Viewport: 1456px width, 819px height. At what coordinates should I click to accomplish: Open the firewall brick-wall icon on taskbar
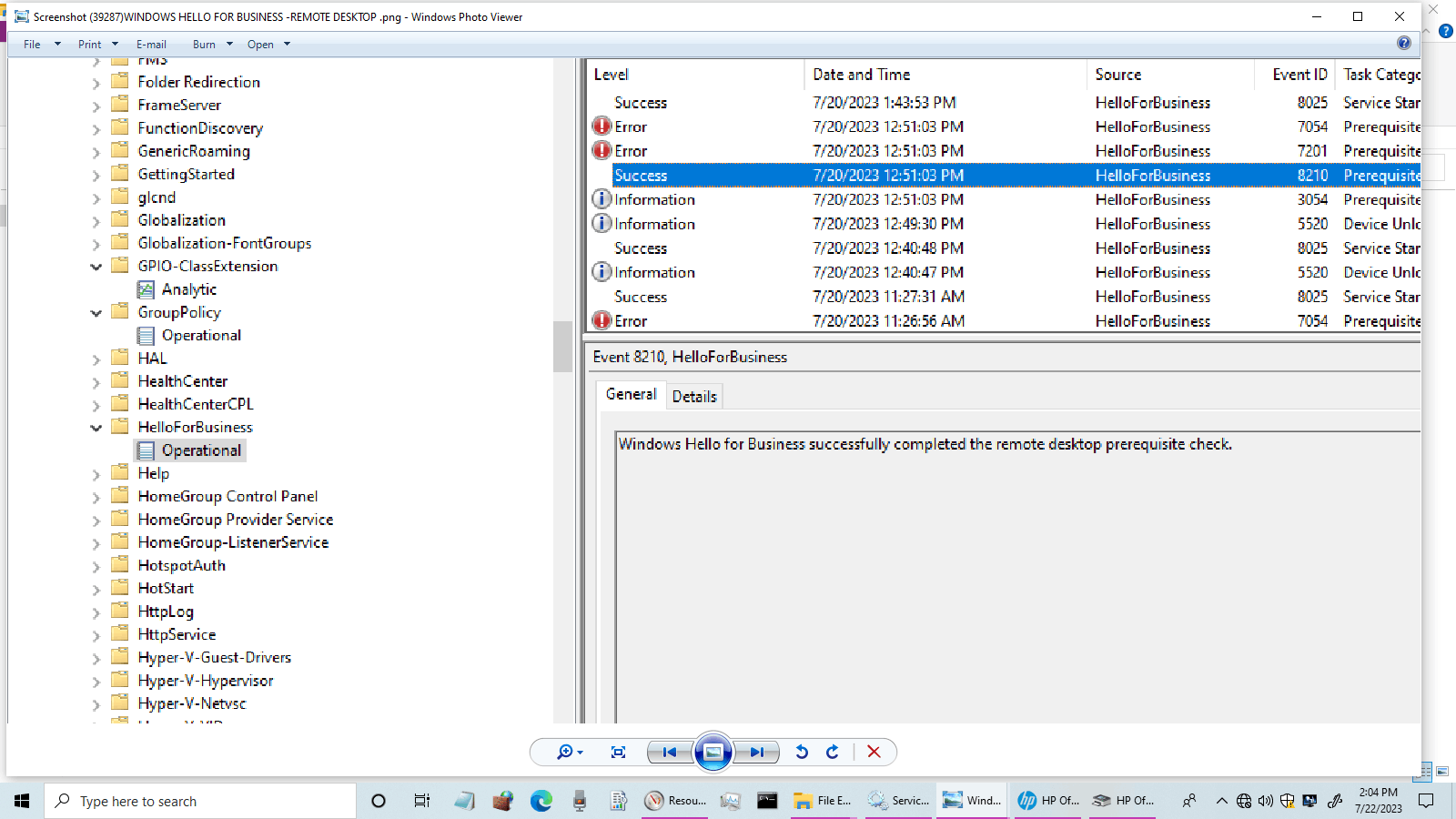(503, 801)
